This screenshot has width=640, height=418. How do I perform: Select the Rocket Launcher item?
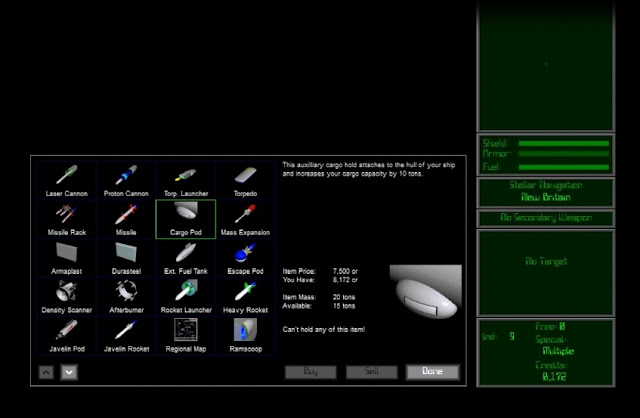(186, 297)
